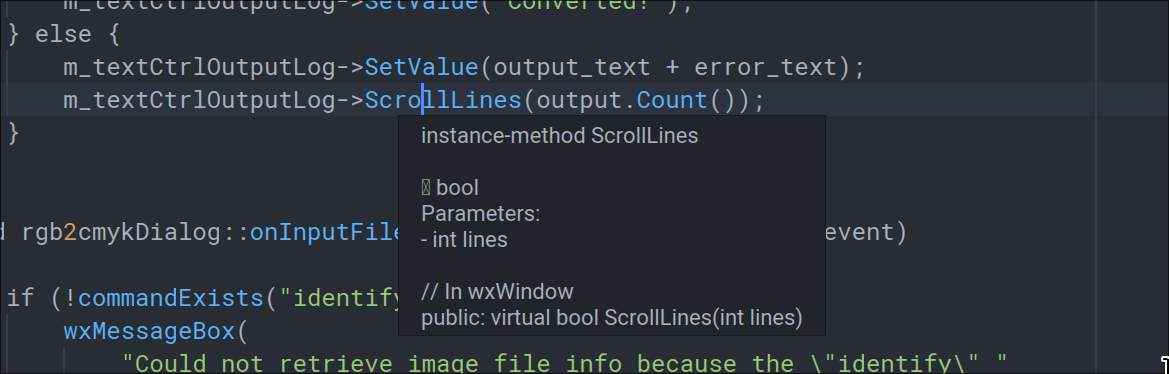Click the 'int lines' parameter in tooltip
The width and height of the screenshot is (1169, 374).
pyautogui.click(x=470, y=240)
